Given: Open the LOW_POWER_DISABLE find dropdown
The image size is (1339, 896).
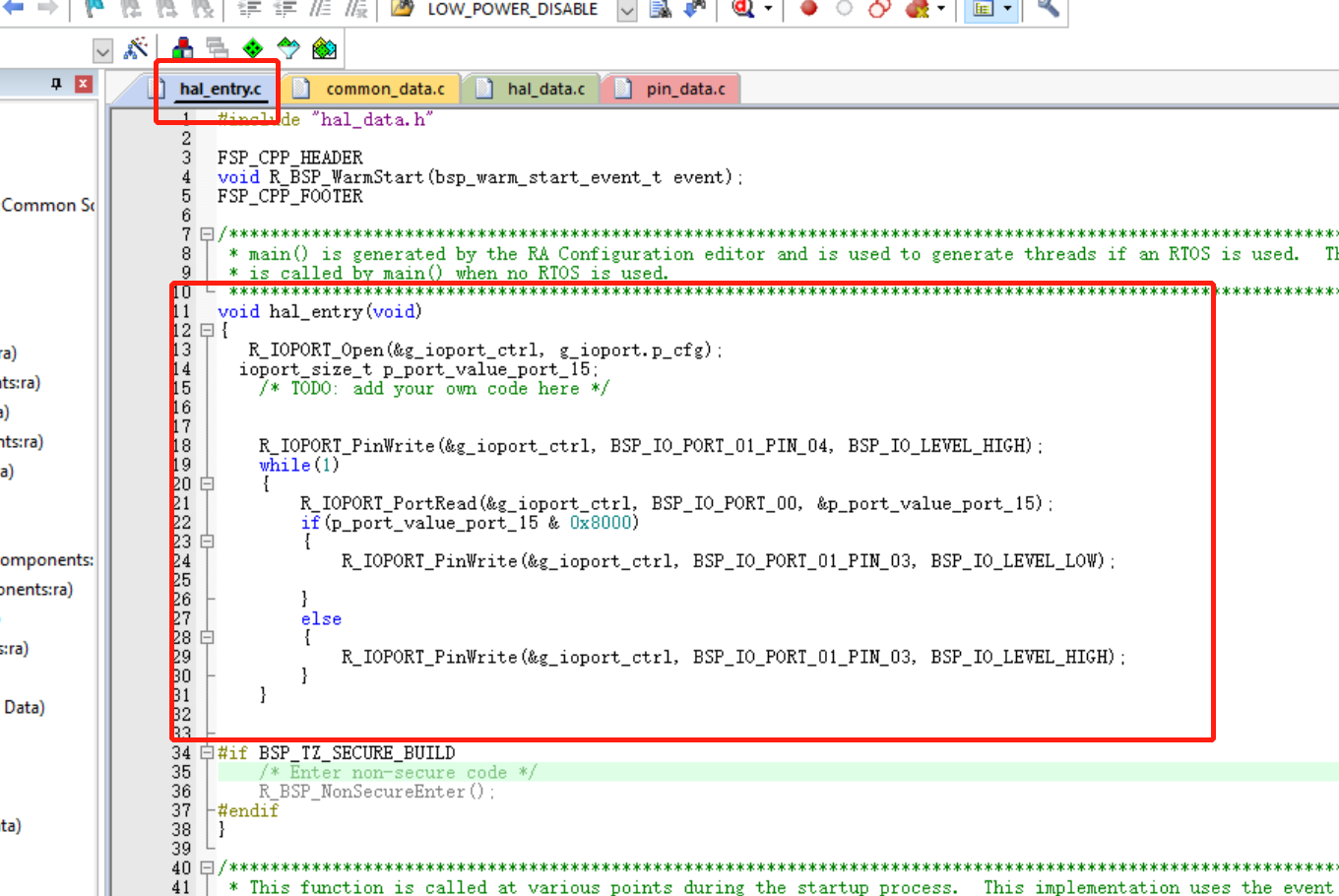Looking at the screenshot, I should coord(626,10).
